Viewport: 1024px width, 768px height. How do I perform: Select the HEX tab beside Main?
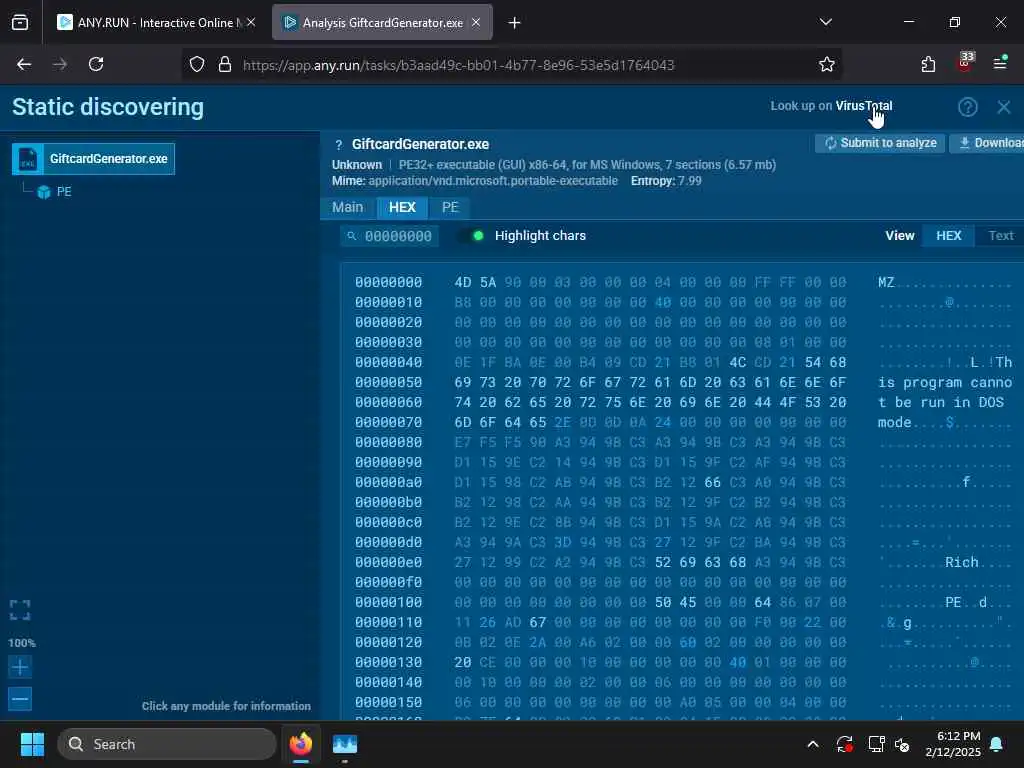pyautogui.click(x=402, y=207)
